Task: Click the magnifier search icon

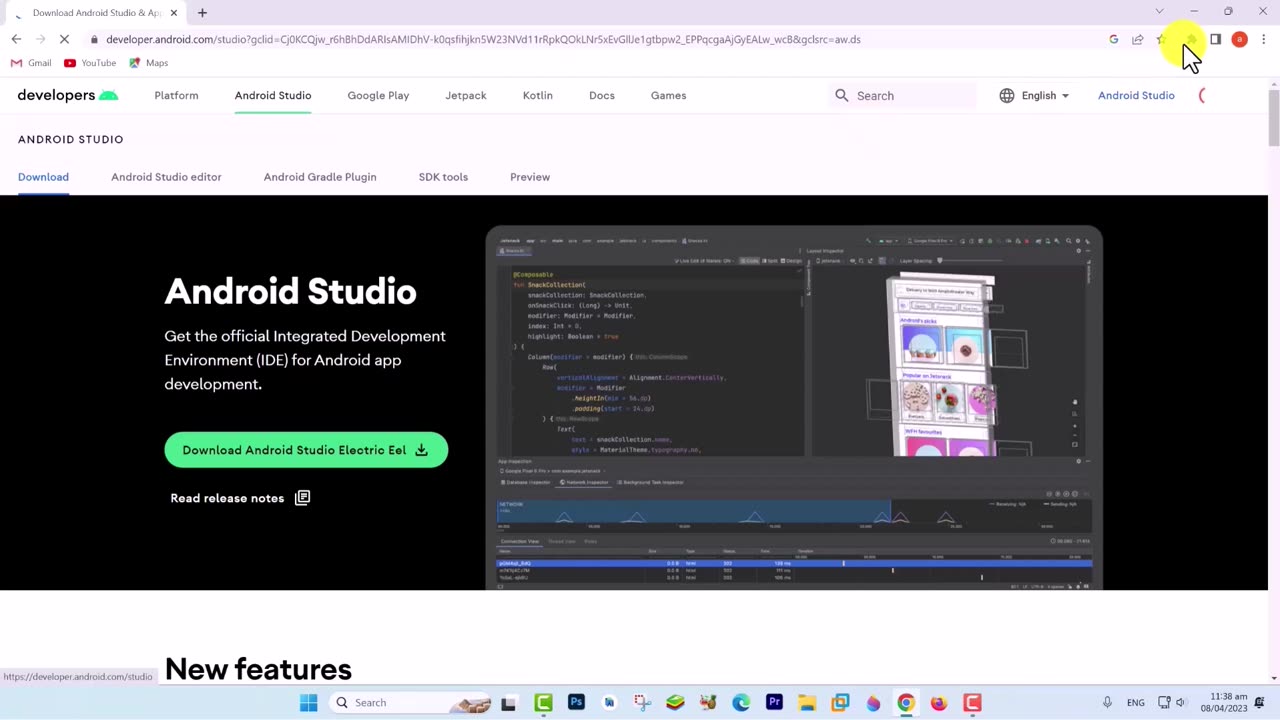Action: coord(842,95)
